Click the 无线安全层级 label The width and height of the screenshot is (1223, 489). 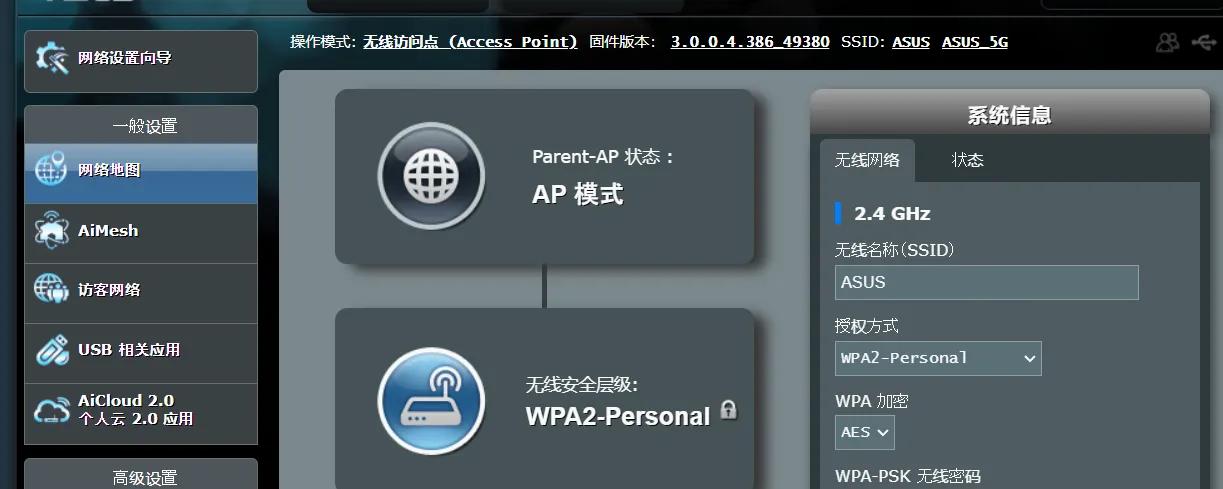(582, 385)
